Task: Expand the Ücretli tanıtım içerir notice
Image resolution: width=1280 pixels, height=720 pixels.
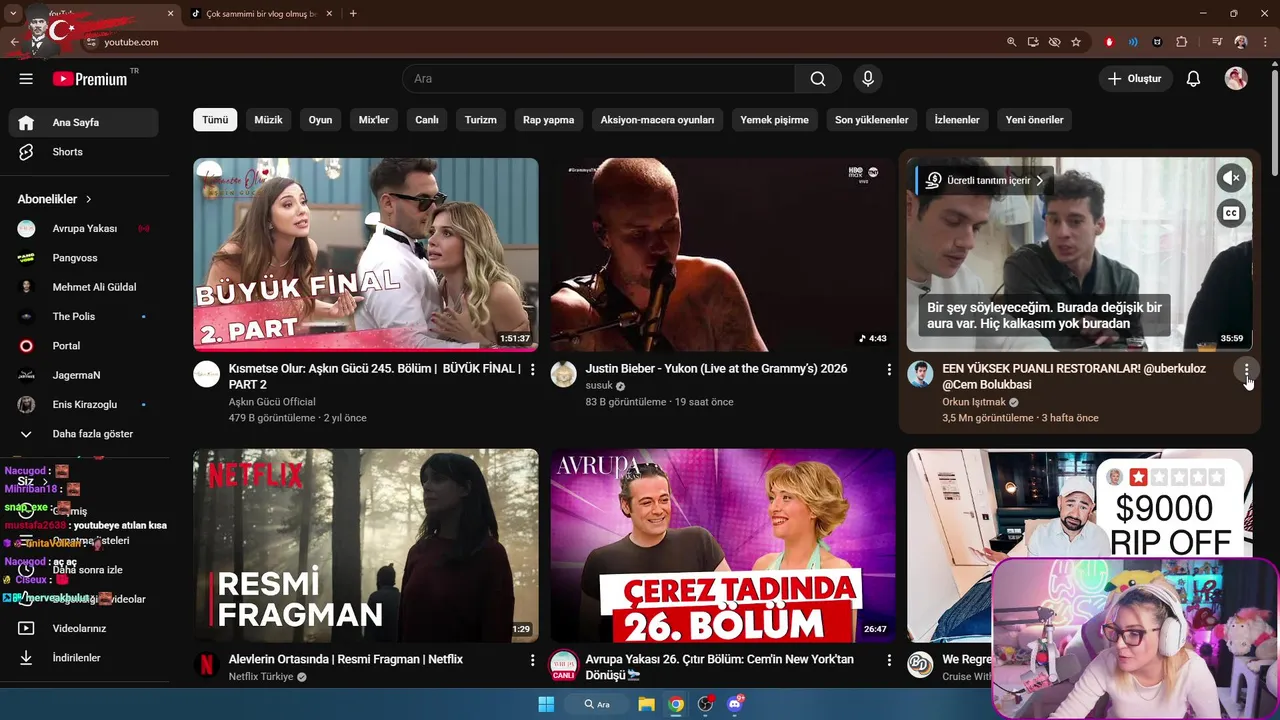Action: (x=984, y=181)
